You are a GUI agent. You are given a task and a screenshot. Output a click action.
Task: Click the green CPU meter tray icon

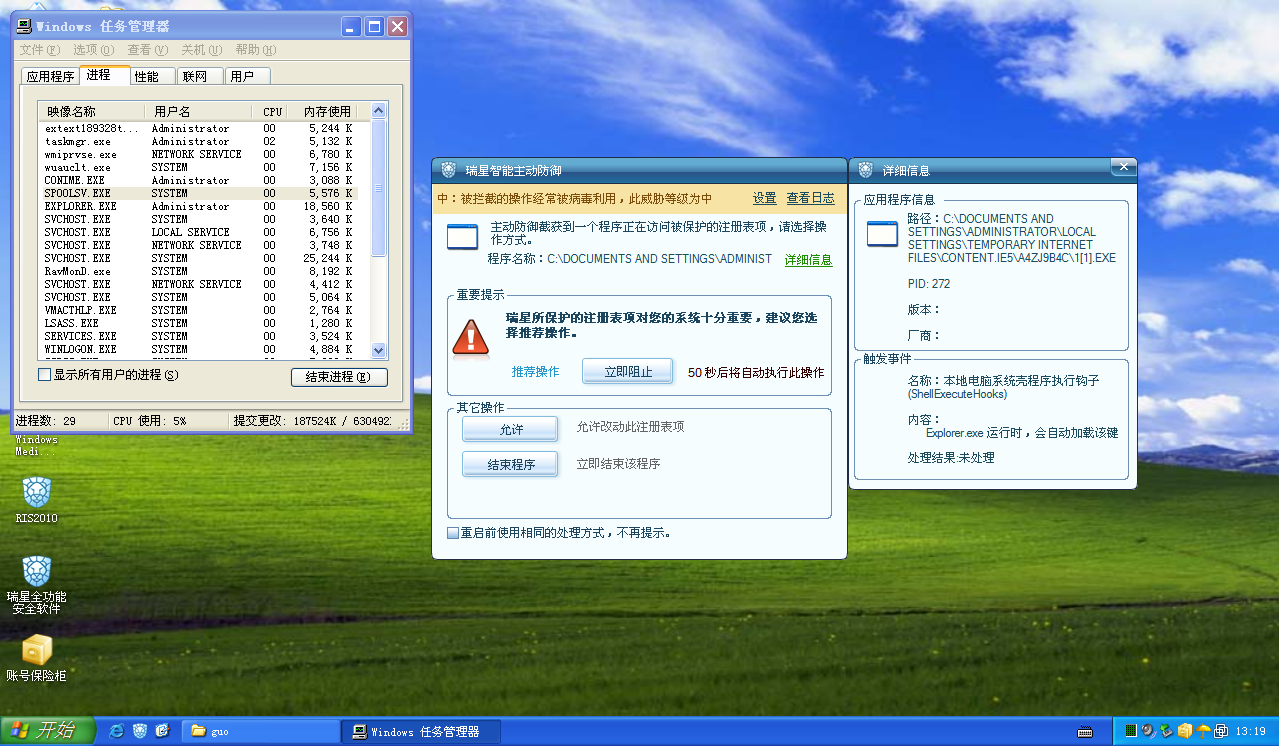click(1130, 731)
